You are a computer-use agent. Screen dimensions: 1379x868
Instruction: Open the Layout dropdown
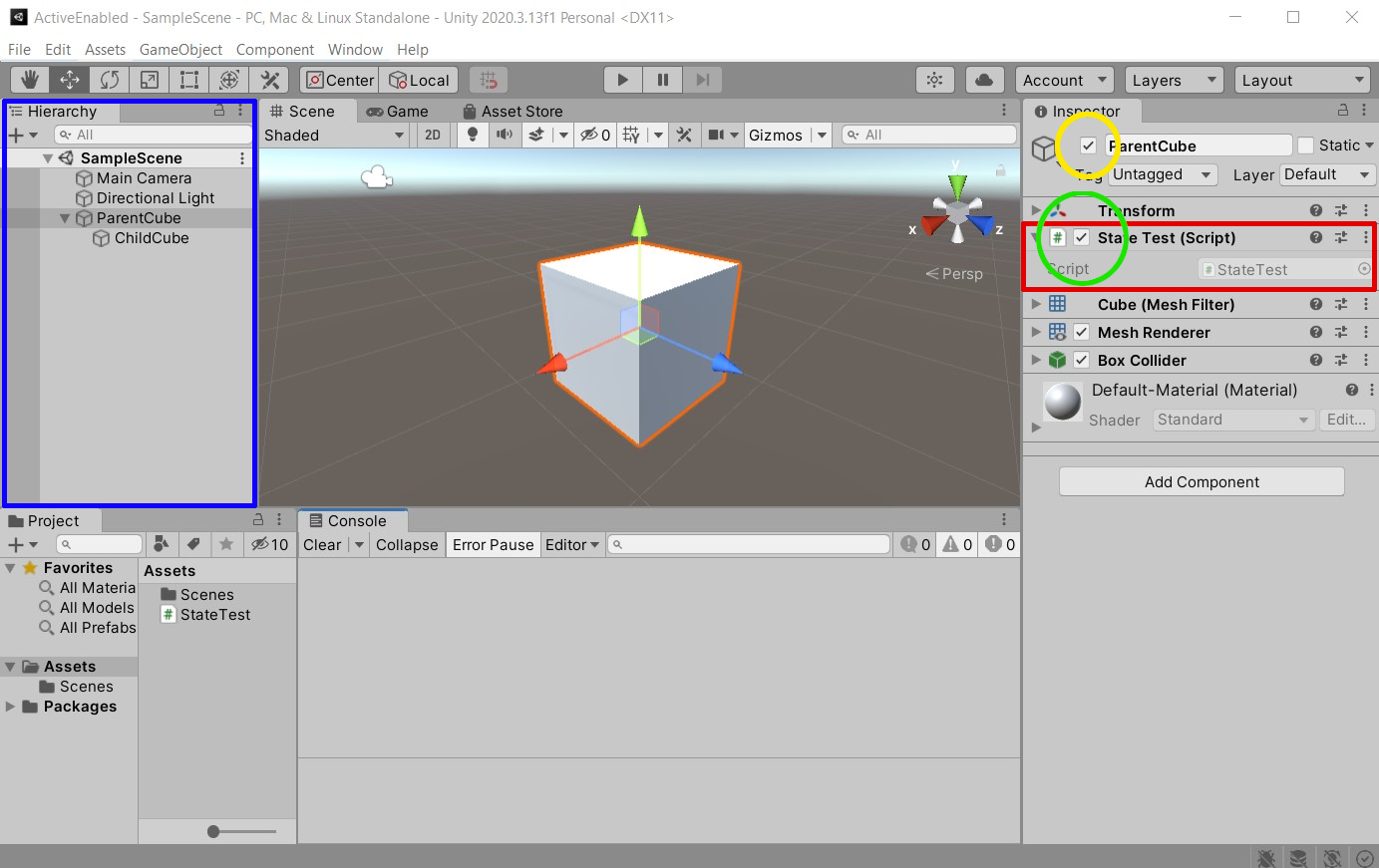1302,80
